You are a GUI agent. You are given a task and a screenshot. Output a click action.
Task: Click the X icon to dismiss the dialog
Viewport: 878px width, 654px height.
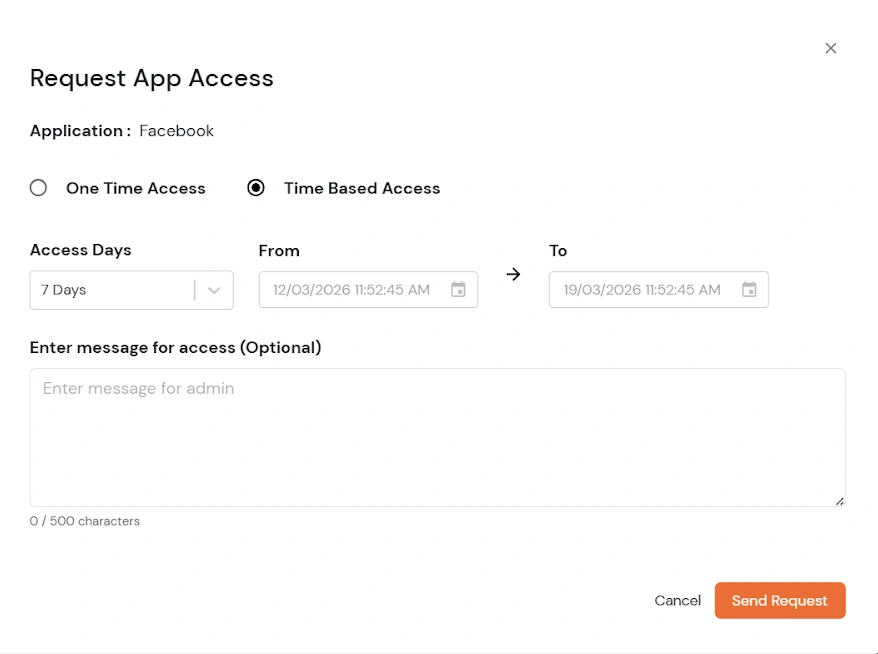(831, 48)
